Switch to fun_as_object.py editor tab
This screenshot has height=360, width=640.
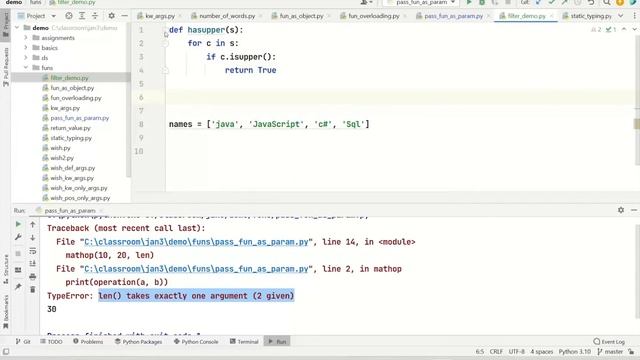pyautogui.click(x=301, y=16)
